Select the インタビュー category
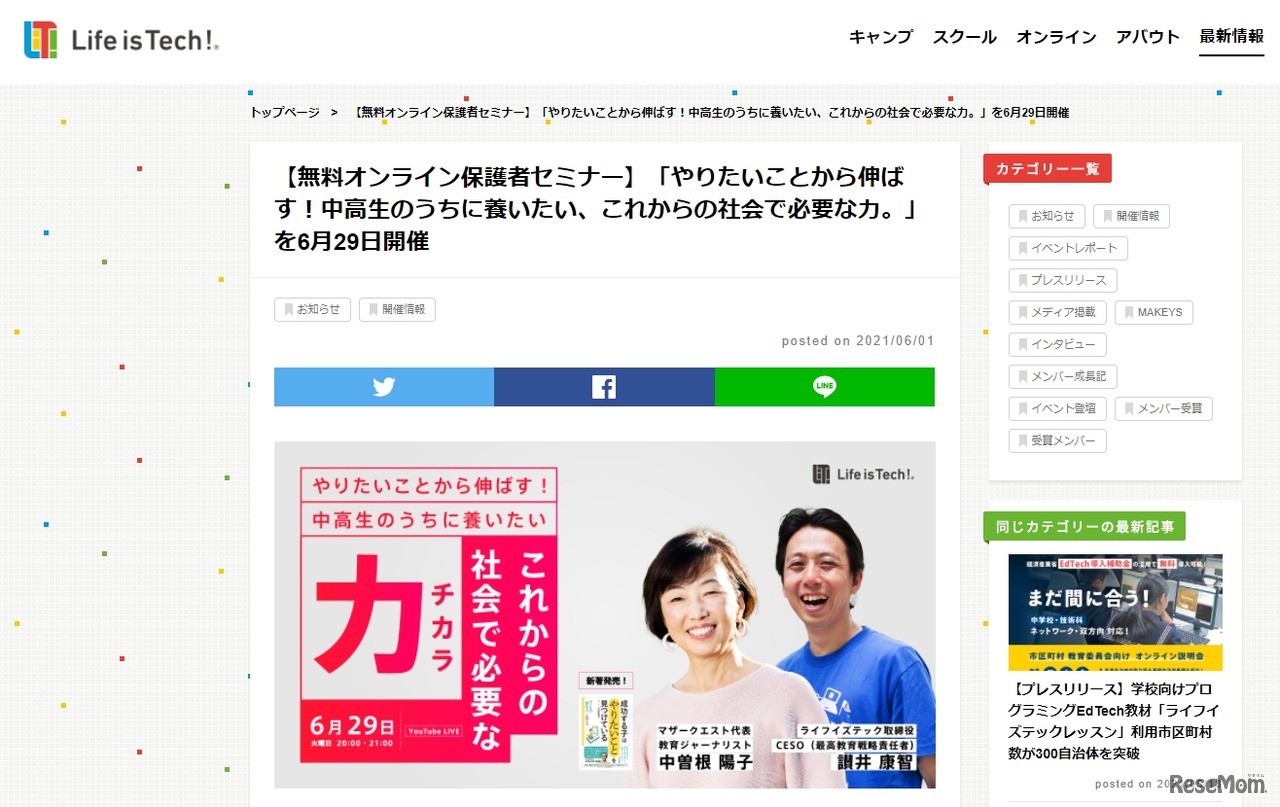 click(1057, 344)
